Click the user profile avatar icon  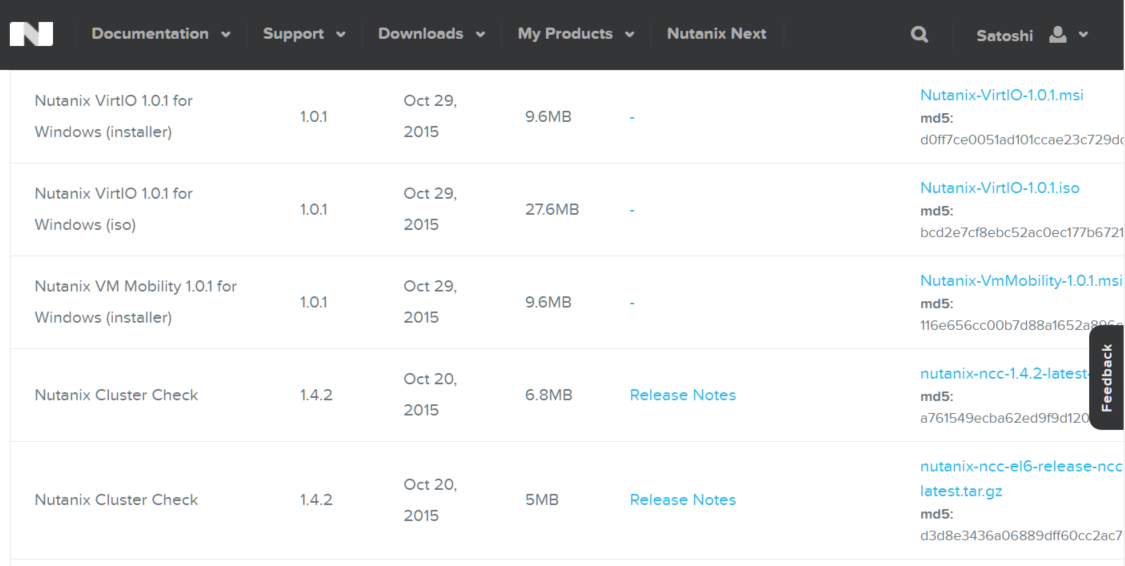point(1058,34)
